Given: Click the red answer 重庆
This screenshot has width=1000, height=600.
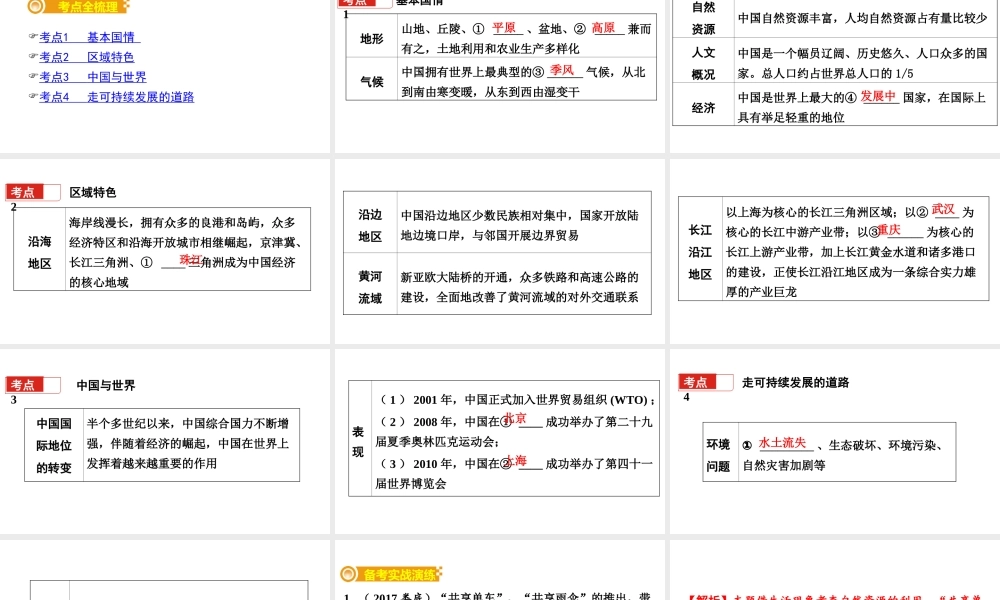Looking at the screenshot, I should (889, 230).
